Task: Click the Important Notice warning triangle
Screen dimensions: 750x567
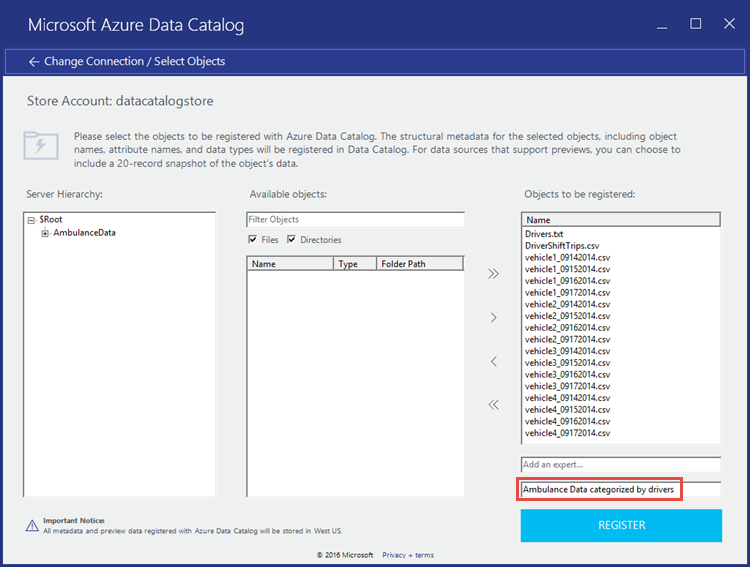Action: [32, 526]
